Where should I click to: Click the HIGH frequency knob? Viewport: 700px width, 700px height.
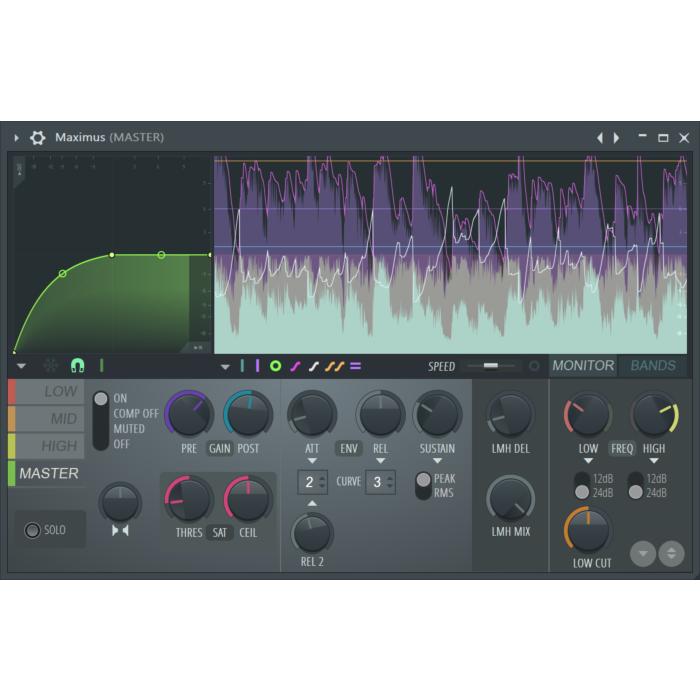[x=654, y=414]
